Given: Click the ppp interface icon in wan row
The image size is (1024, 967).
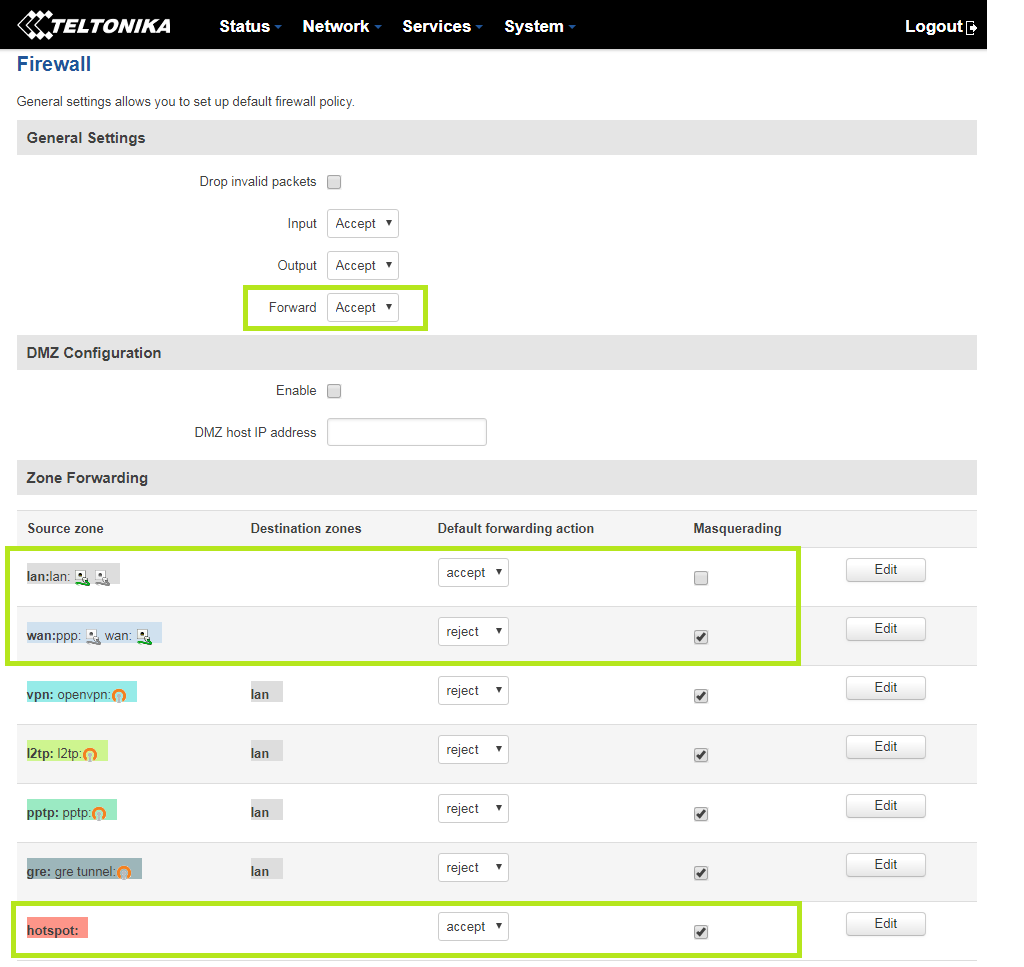Looking at the screenshot, I should (93, 636).
